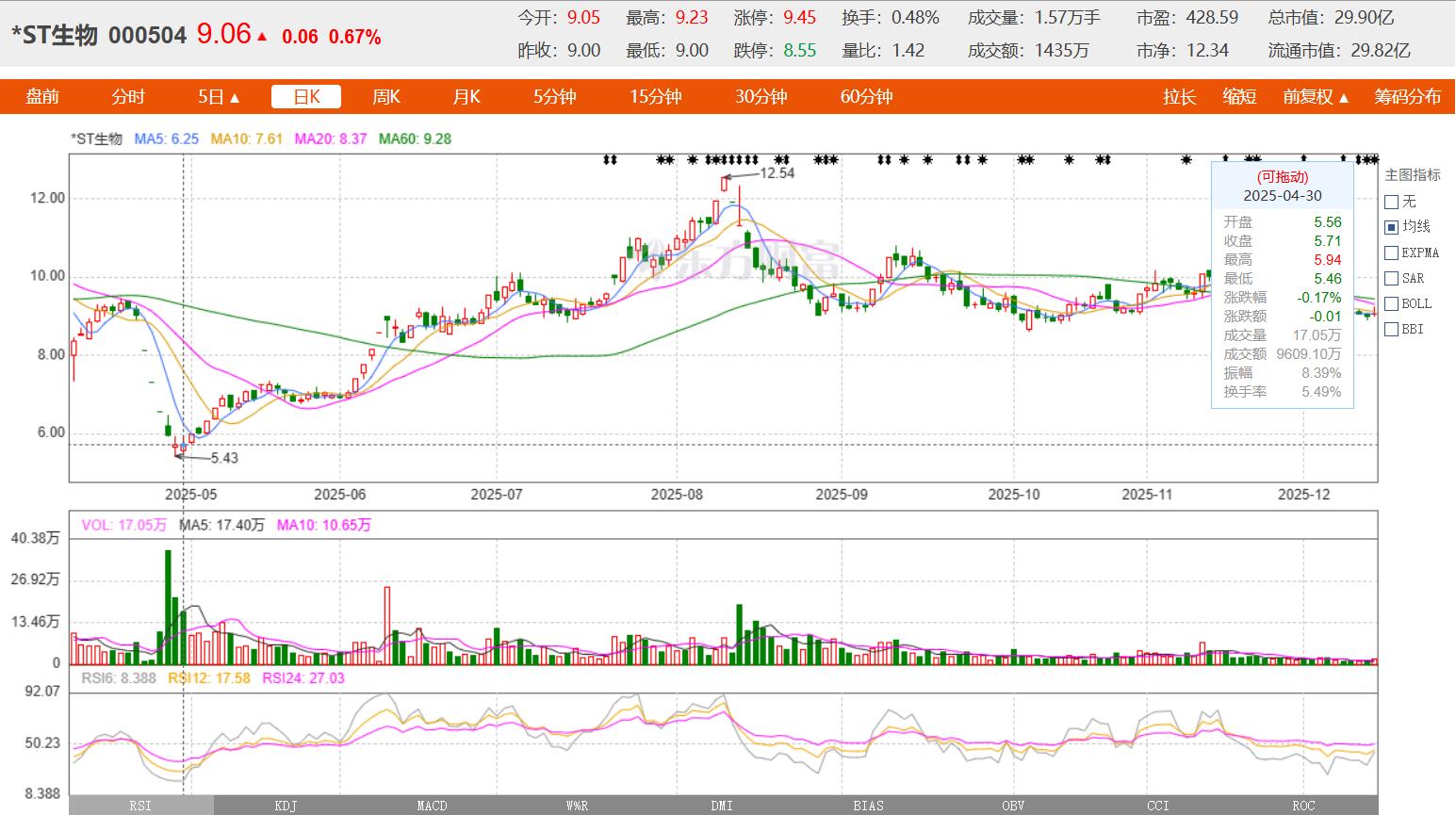Open 筹码分布 chip distribution
The width and height of the screenshot is (1456, 815).
click(1407, 97)
